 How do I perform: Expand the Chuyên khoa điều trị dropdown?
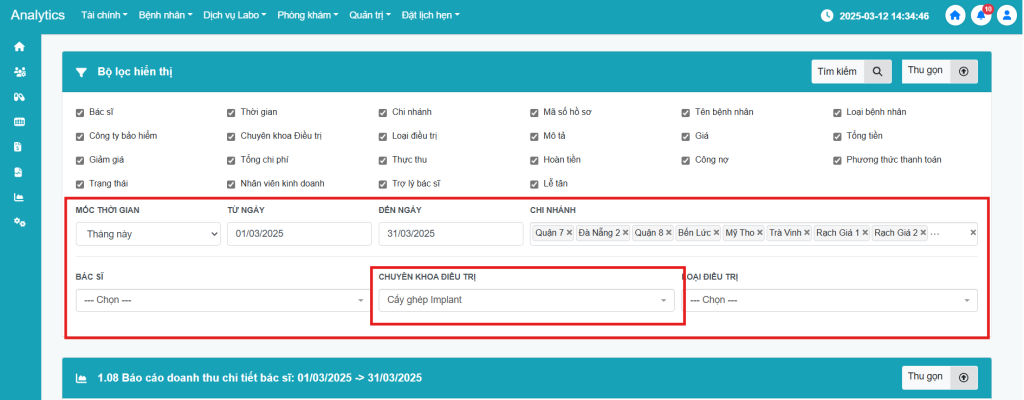(526, 300)
